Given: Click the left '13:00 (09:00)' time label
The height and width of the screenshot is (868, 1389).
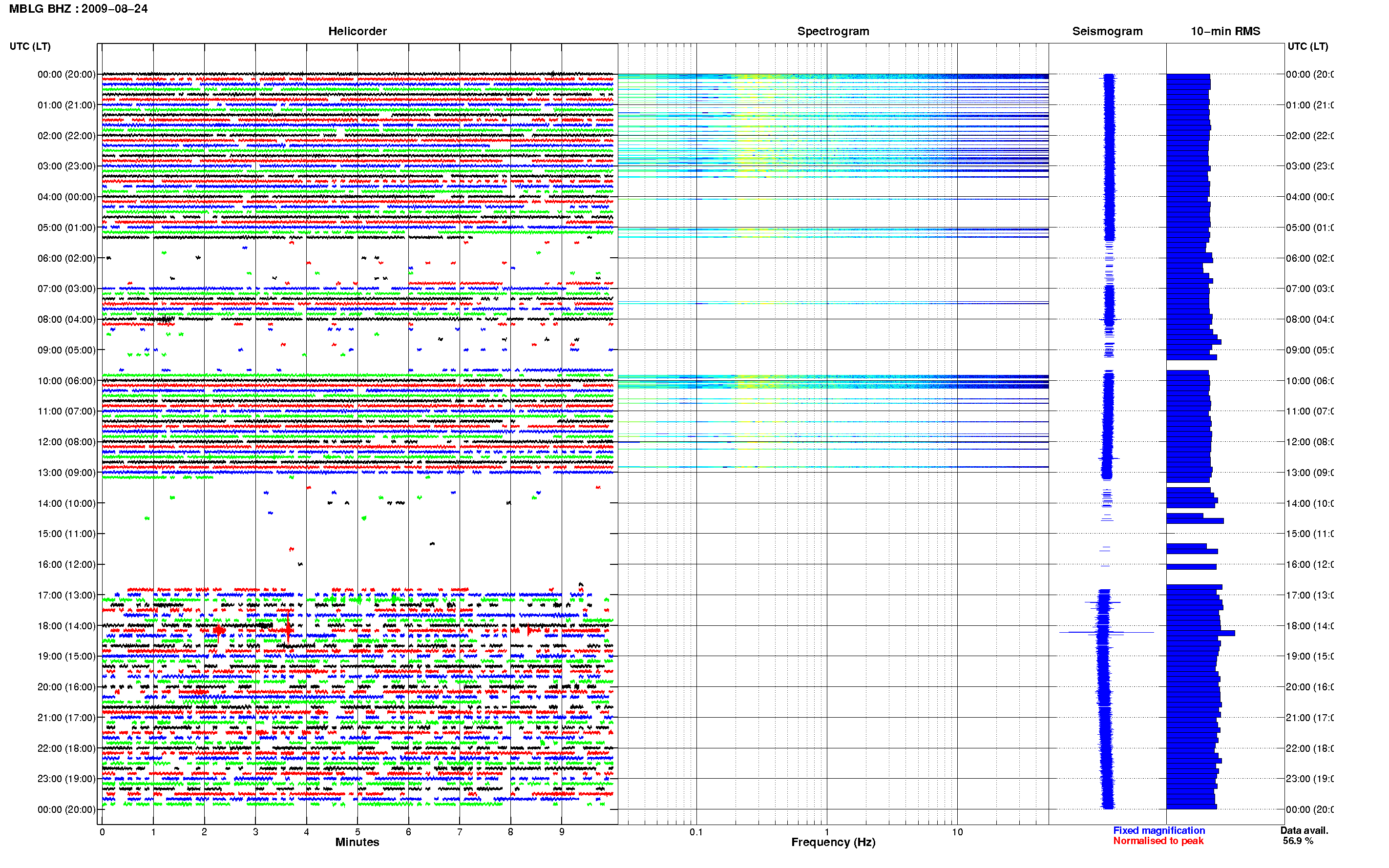Looking at the screenshot, I should click(x=66, y=473).
